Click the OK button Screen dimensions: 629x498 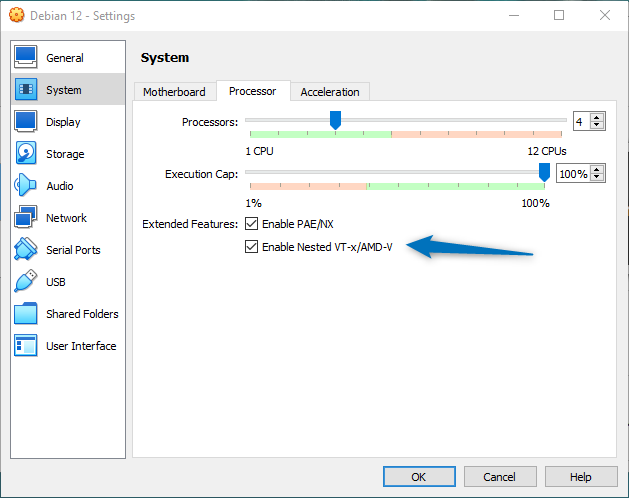[418, 477]
